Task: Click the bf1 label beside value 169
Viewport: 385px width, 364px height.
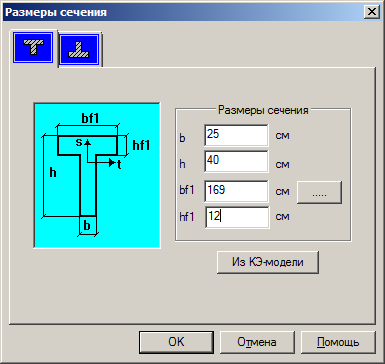Action: pos(187,190)
